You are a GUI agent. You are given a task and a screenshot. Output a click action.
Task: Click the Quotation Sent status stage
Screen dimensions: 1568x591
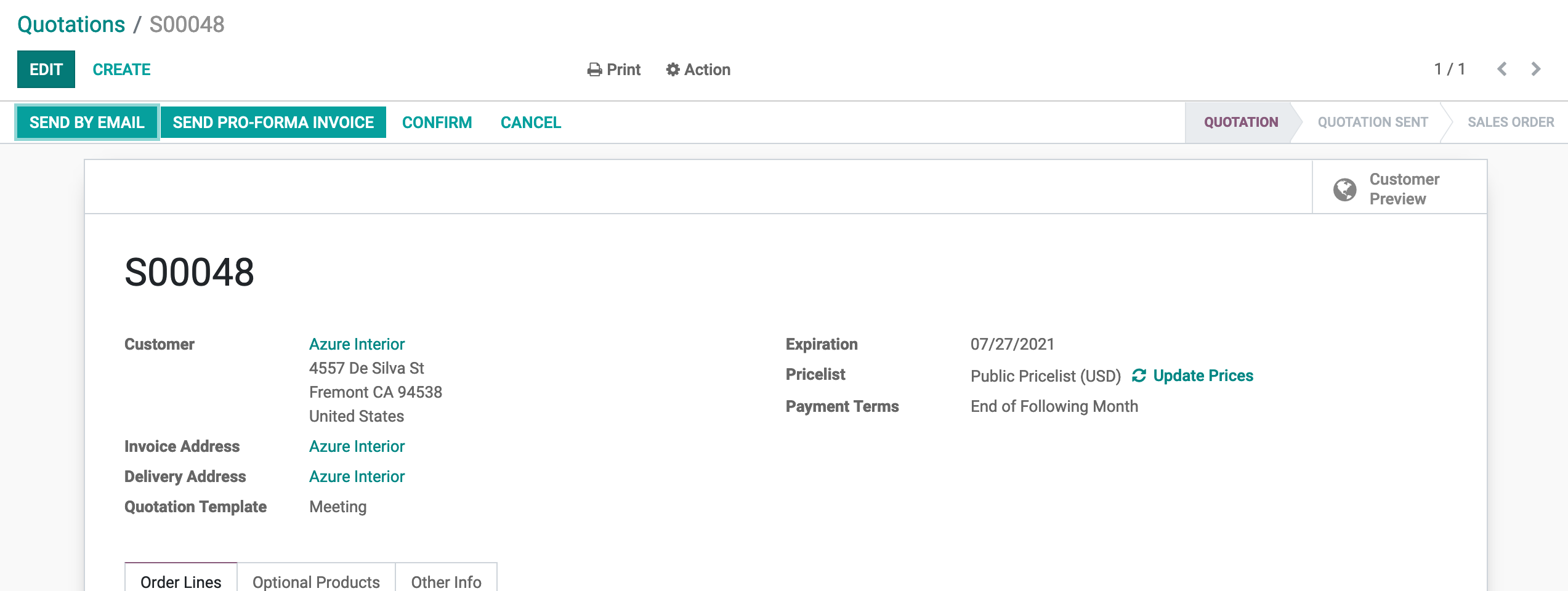(1372, 123)
